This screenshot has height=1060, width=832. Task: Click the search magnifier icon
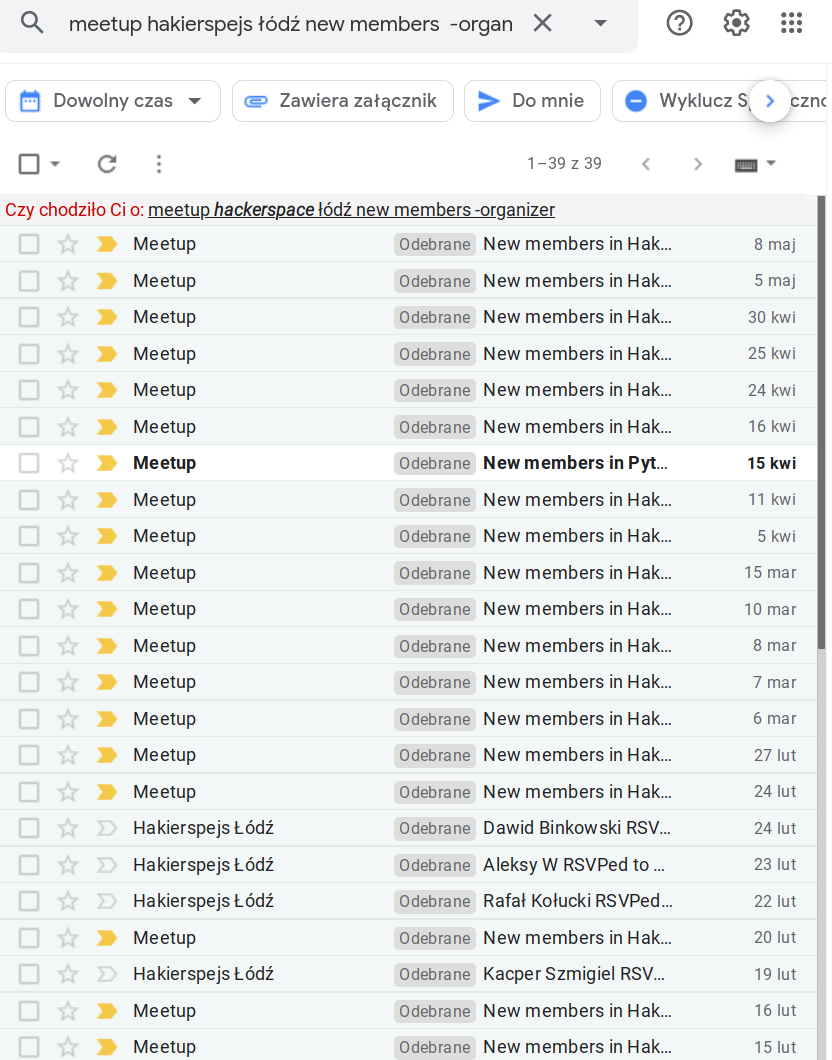(32, 24)
